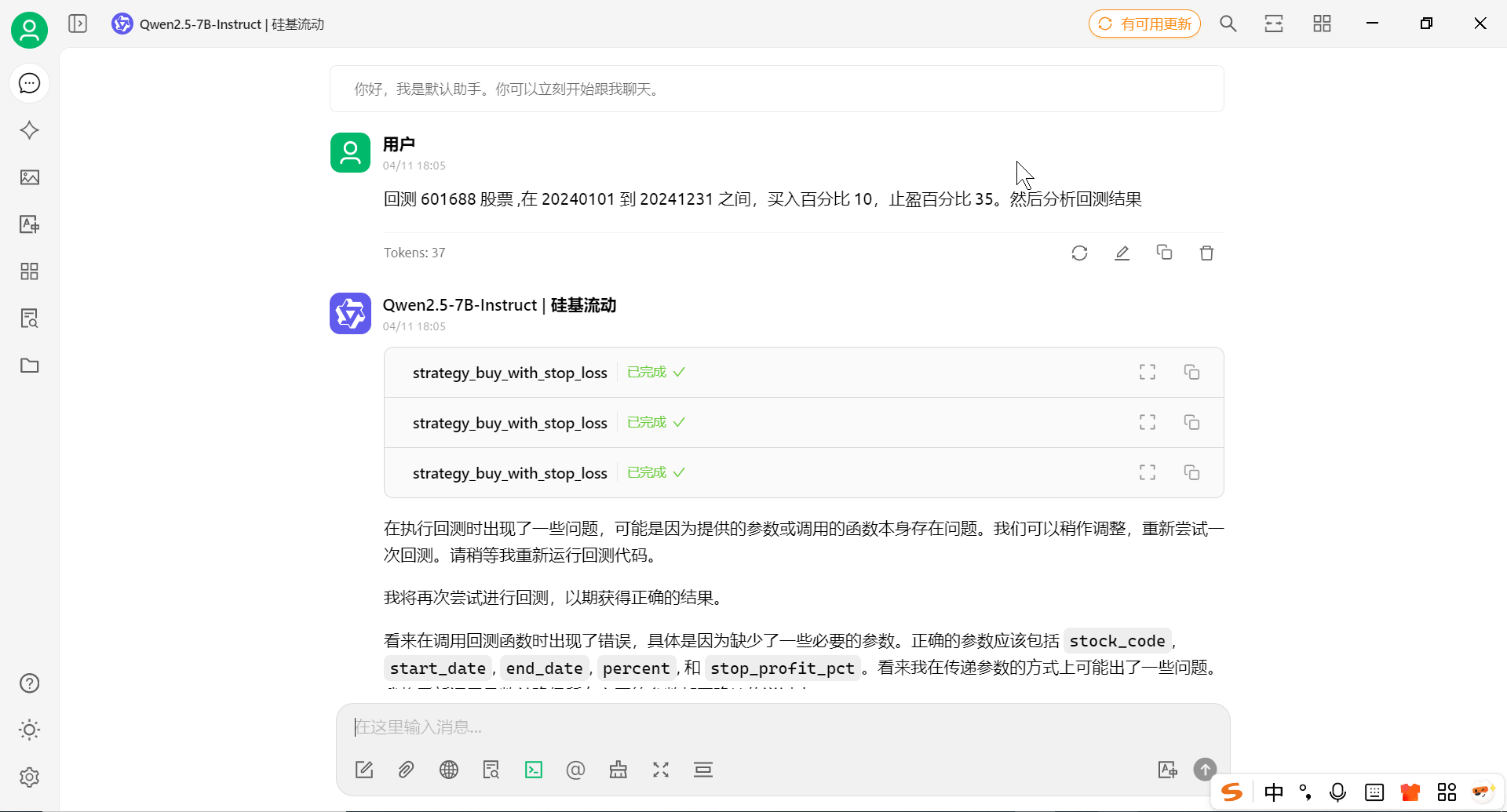
Task: Fullscreen the third tool call result
Action: click(1148, 472)
